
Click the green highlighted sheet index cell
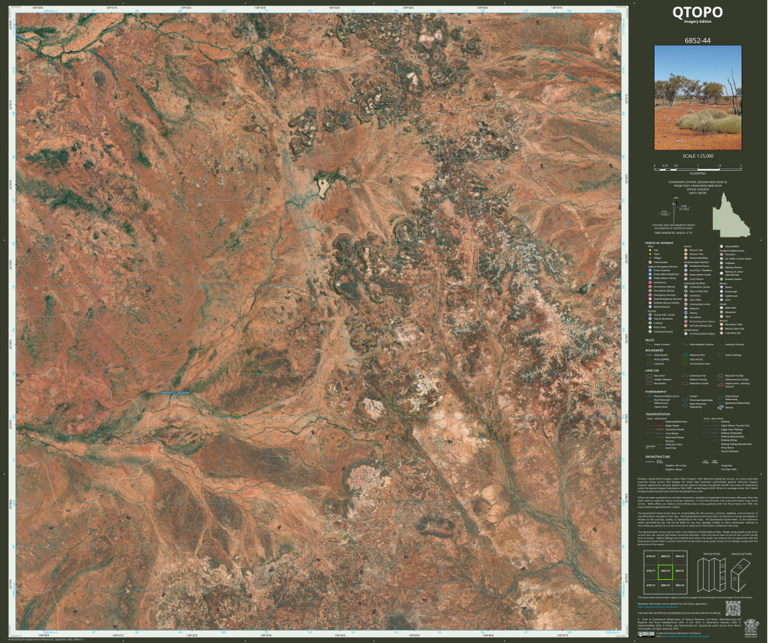665,572
